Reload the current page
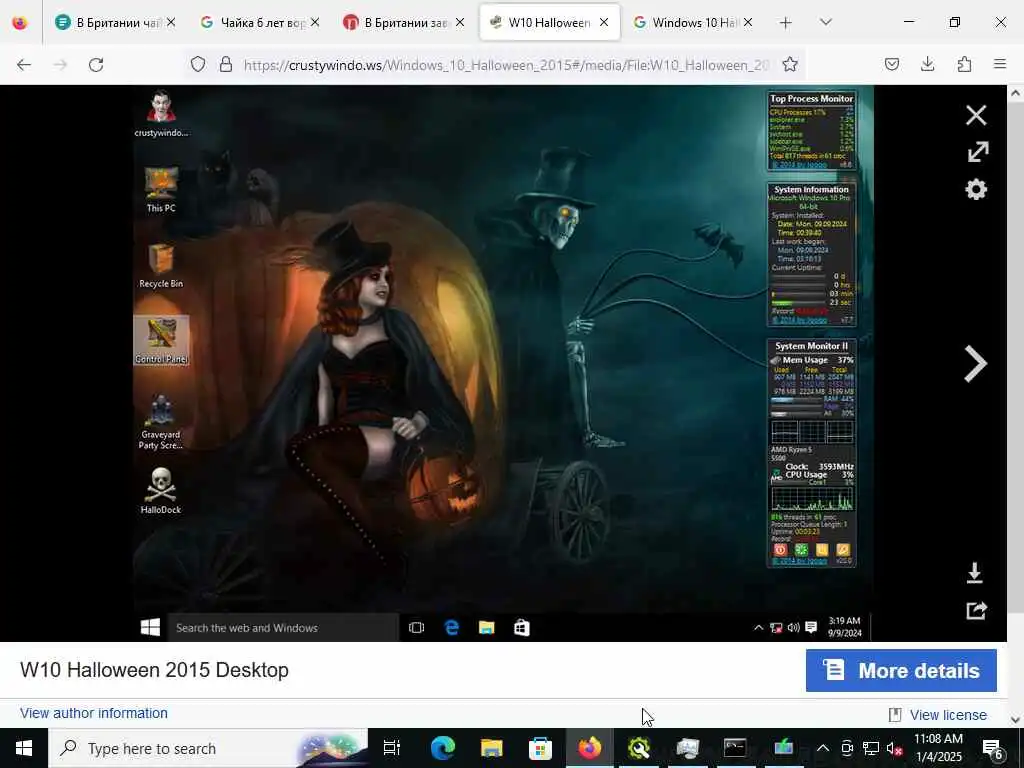This screenshot has width=1024, height=768. (96, 64)
